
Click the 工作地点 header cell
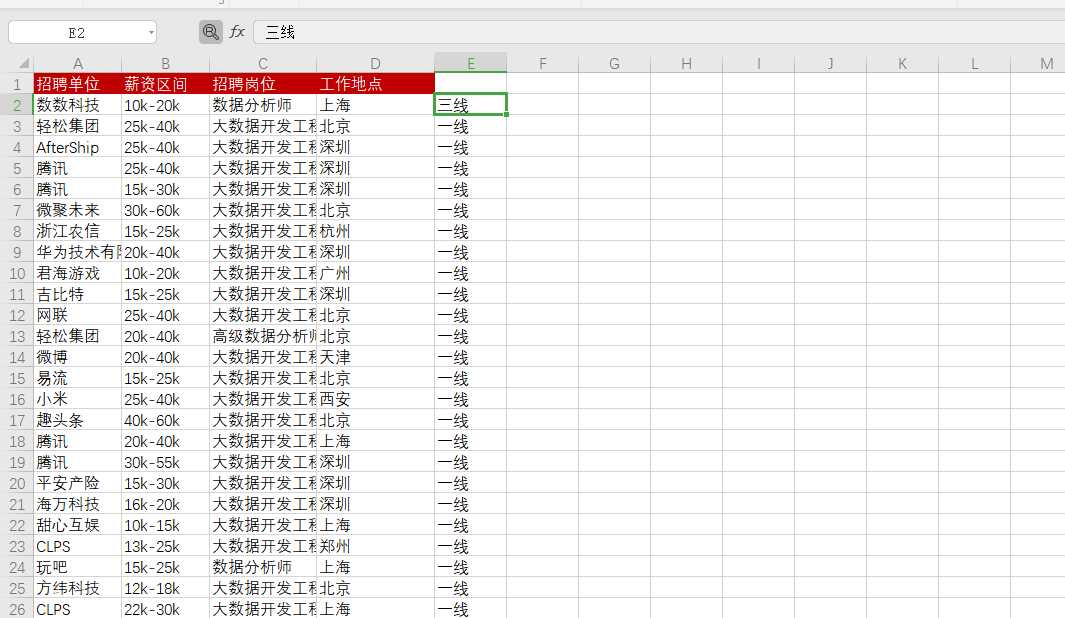pos(376,84)
